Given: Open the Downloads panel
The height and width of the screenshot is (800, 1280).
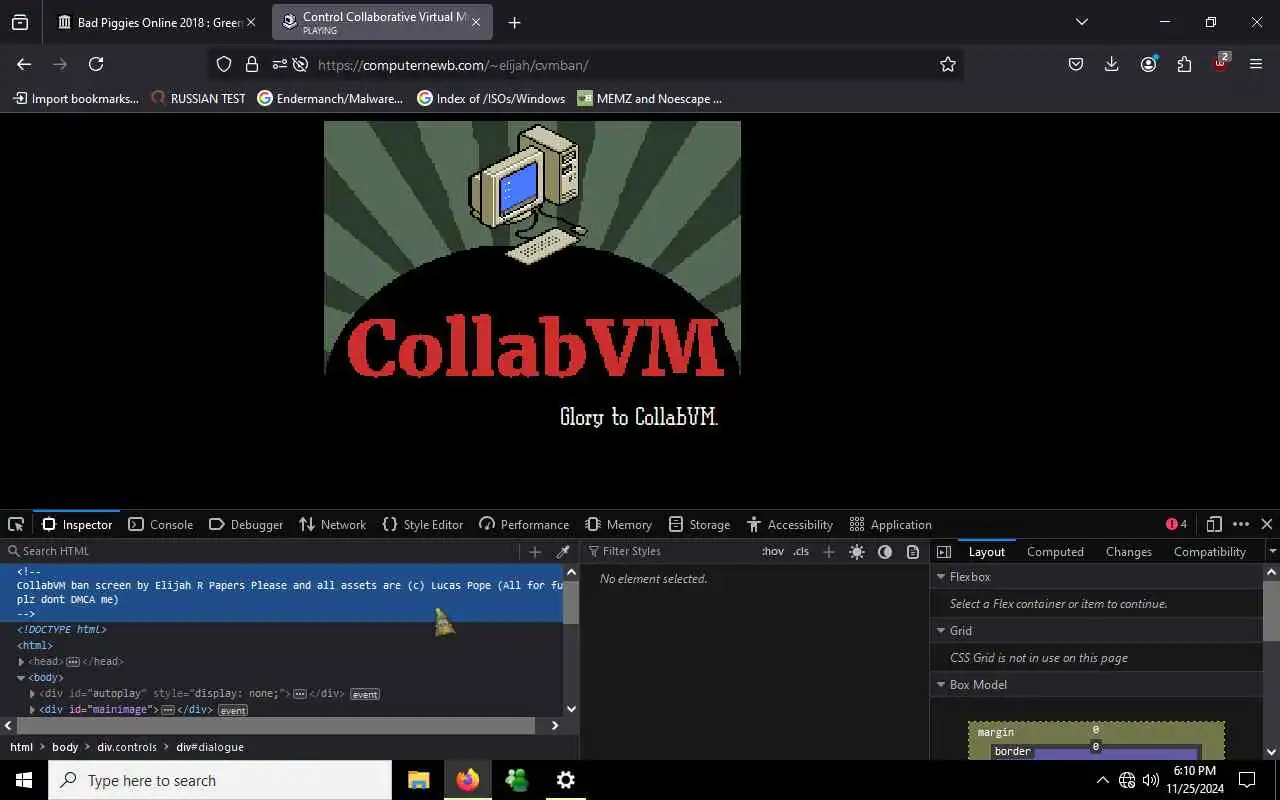Looking at the screenshot, I should (1111, 64).
